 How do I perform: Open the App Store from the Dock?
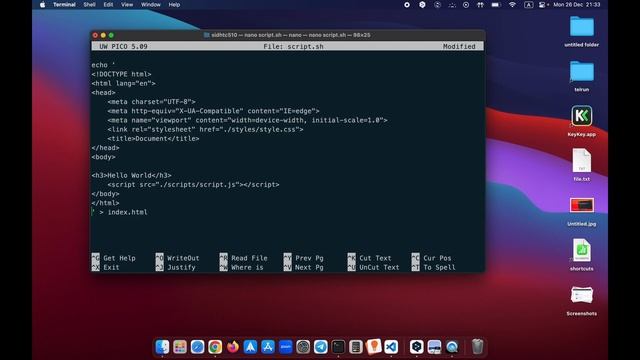point(268,347)
